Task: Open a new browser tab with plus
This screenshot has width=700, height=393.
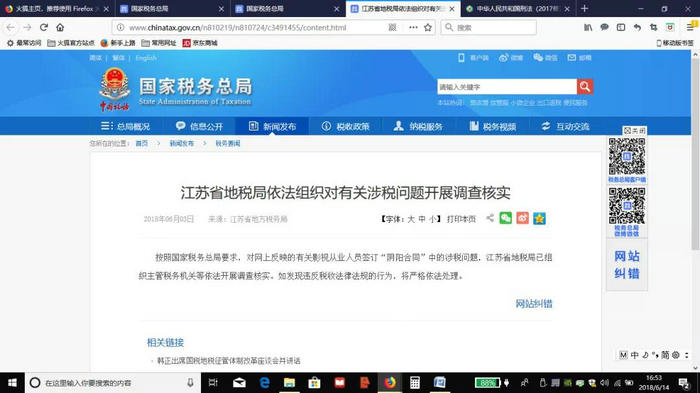Action: tap(584, 8)
